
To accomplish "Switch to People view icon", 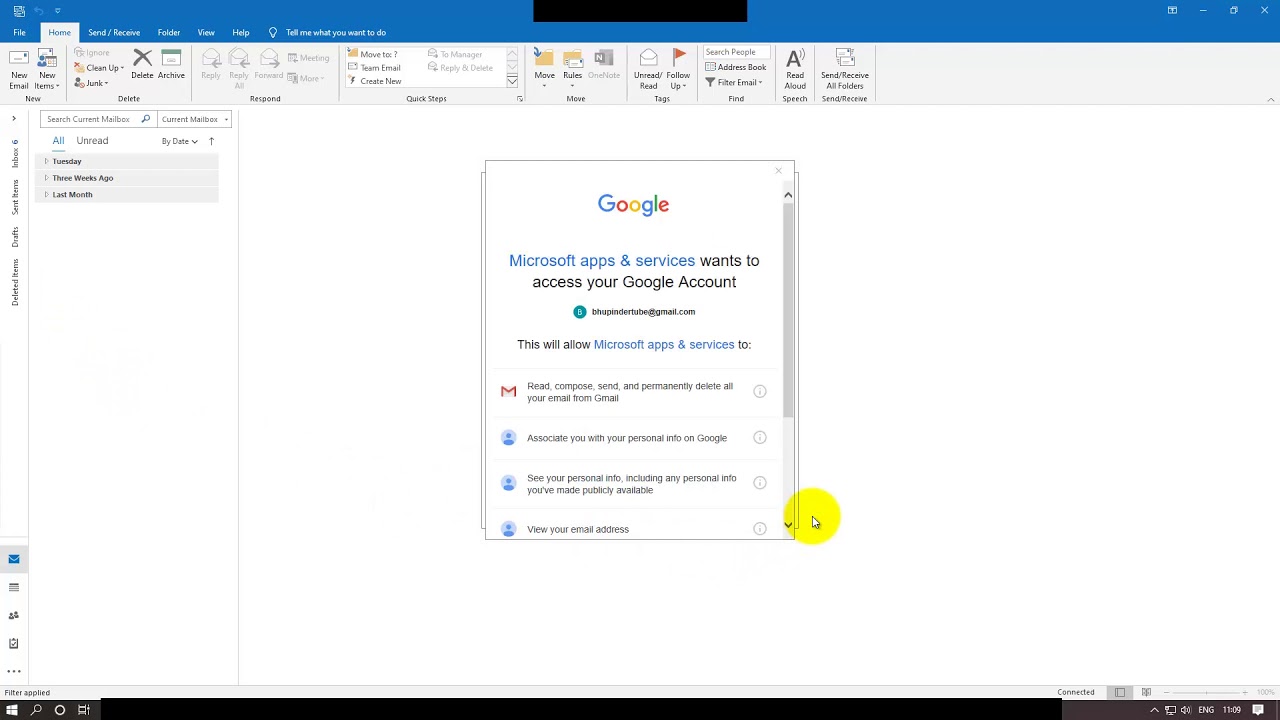I will pyautogui.click(x=14, y=615).
